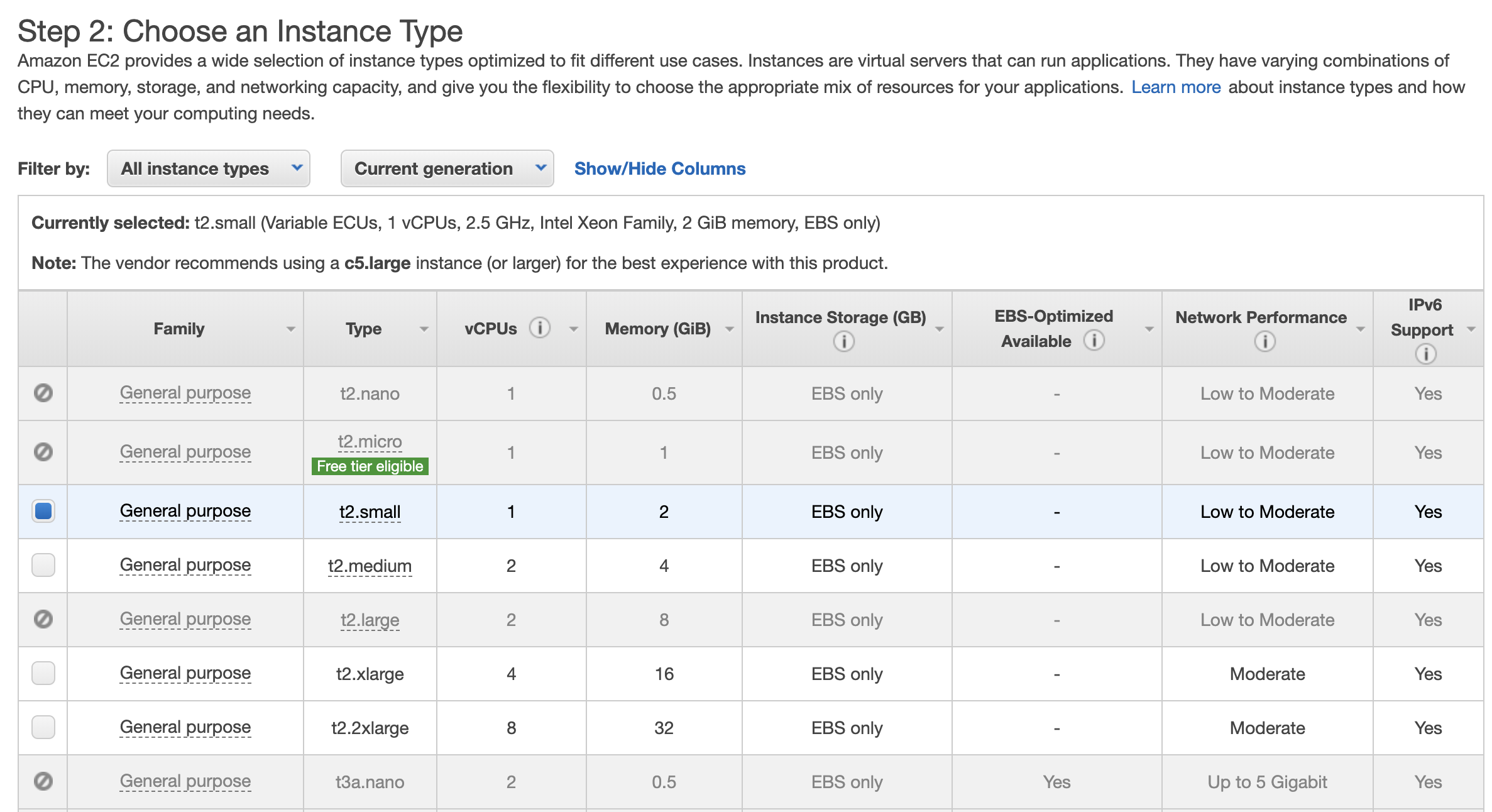
Task: Click Instance Storage info icon
Action: pos(843,341)
